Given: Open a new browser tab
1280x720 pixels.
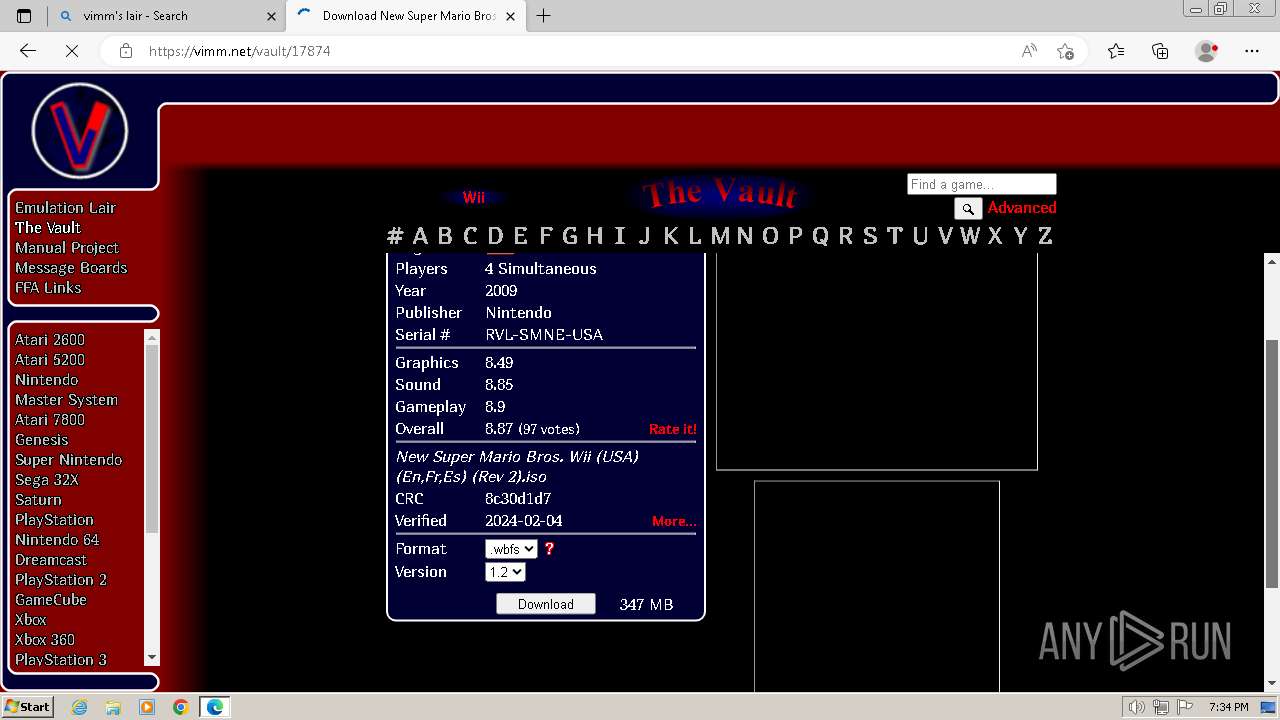Looking at the screenshot, I should [x=544, y=16].
